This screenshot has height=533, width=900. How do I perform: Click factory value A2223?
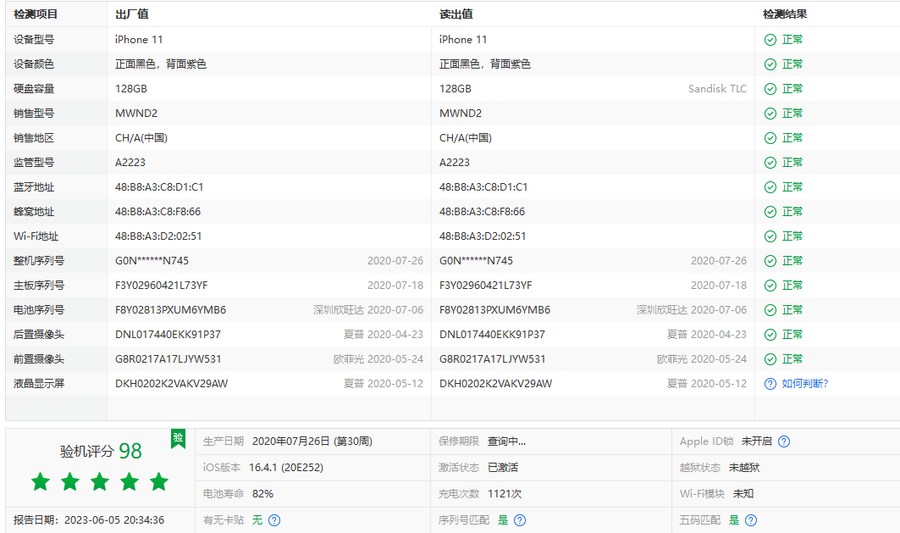coord(130,163)
